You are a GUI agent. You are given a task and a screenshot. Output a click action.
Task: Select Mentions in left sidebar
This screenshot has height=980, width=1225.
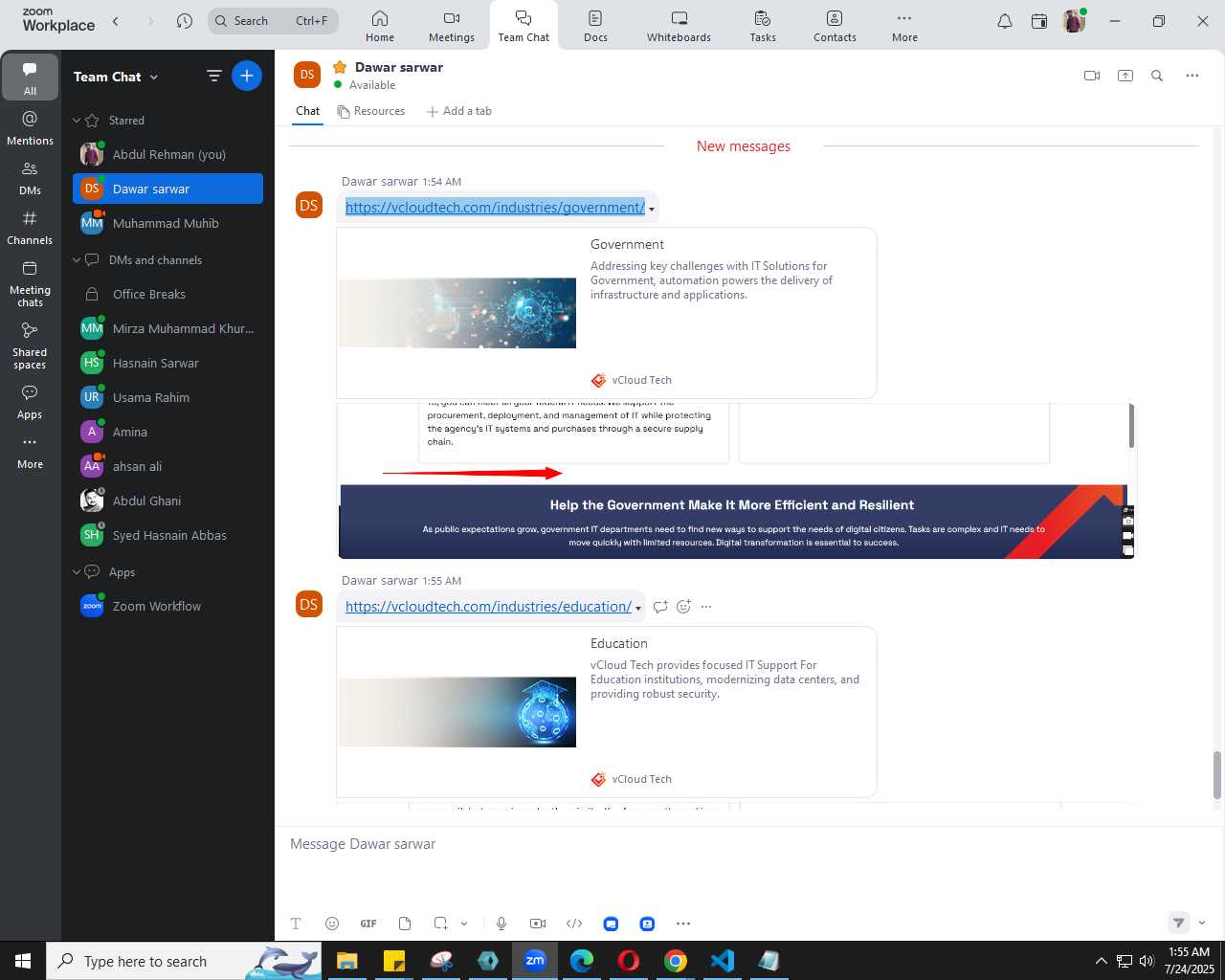point(31,127)
